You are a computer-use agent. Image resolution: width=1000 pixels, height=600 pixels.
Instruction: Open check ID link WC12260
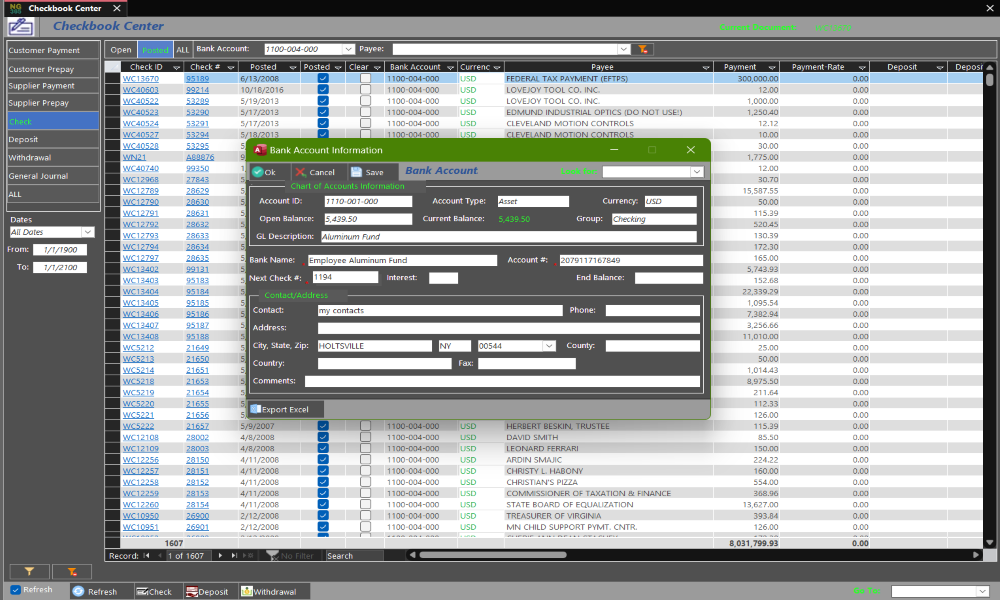click(141, 505)
